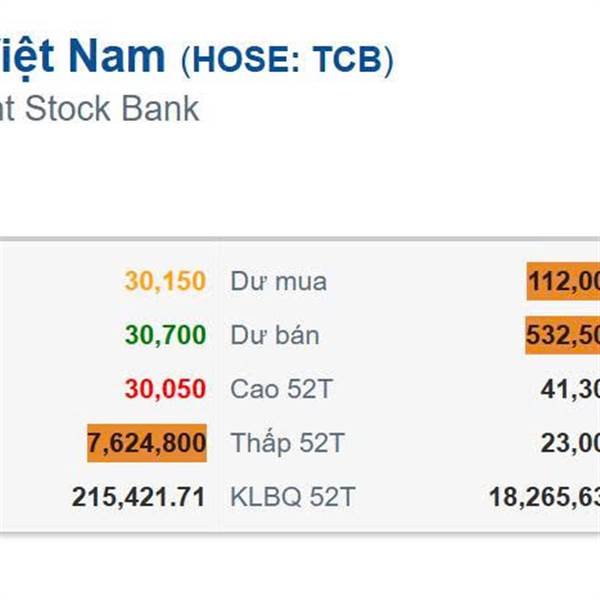Click the word 'Bank' in the subtitle
This screenshot has width=600, height=600.
(x=172, y=108)
